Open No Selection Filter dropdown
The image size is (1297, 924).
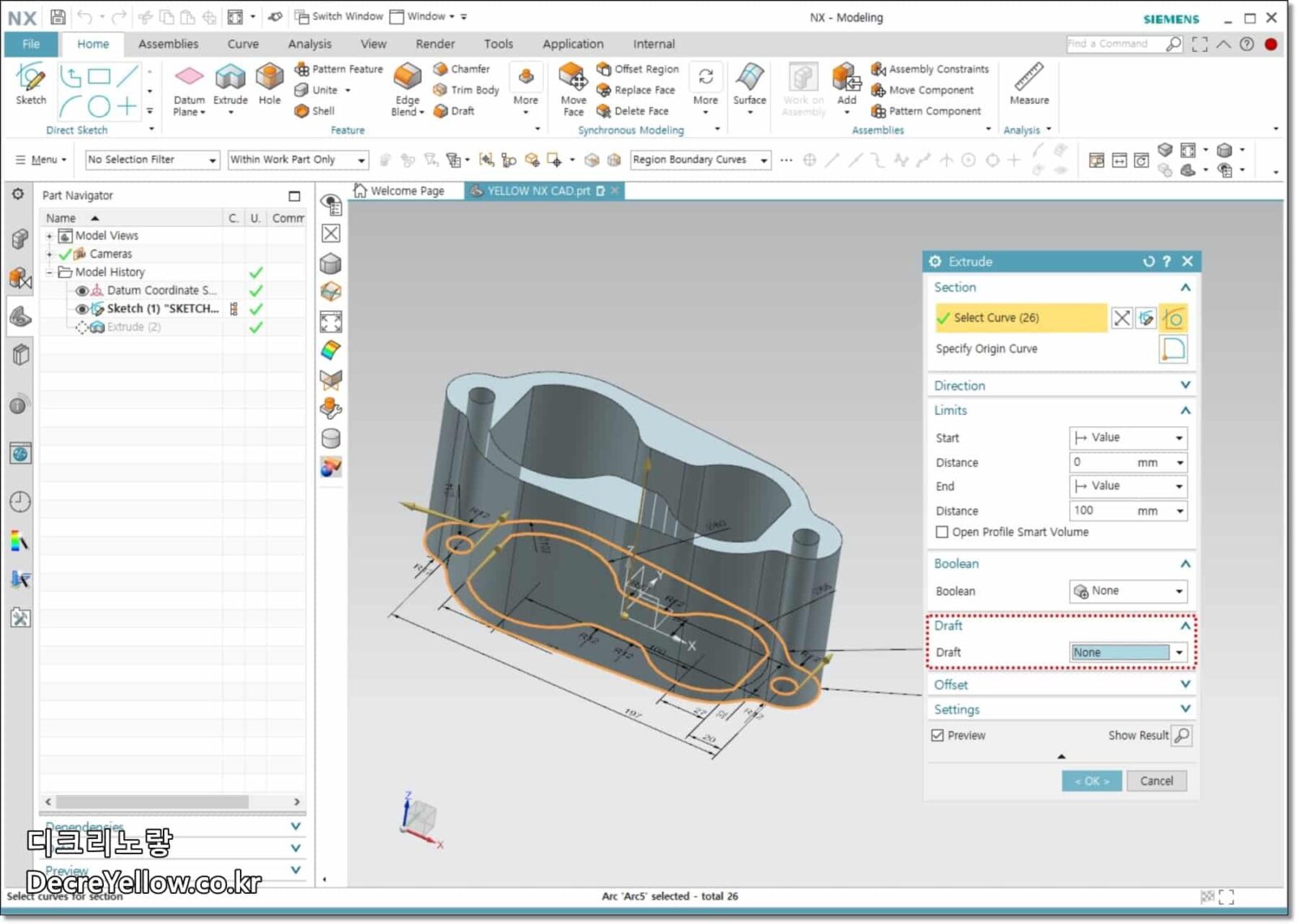152,160
